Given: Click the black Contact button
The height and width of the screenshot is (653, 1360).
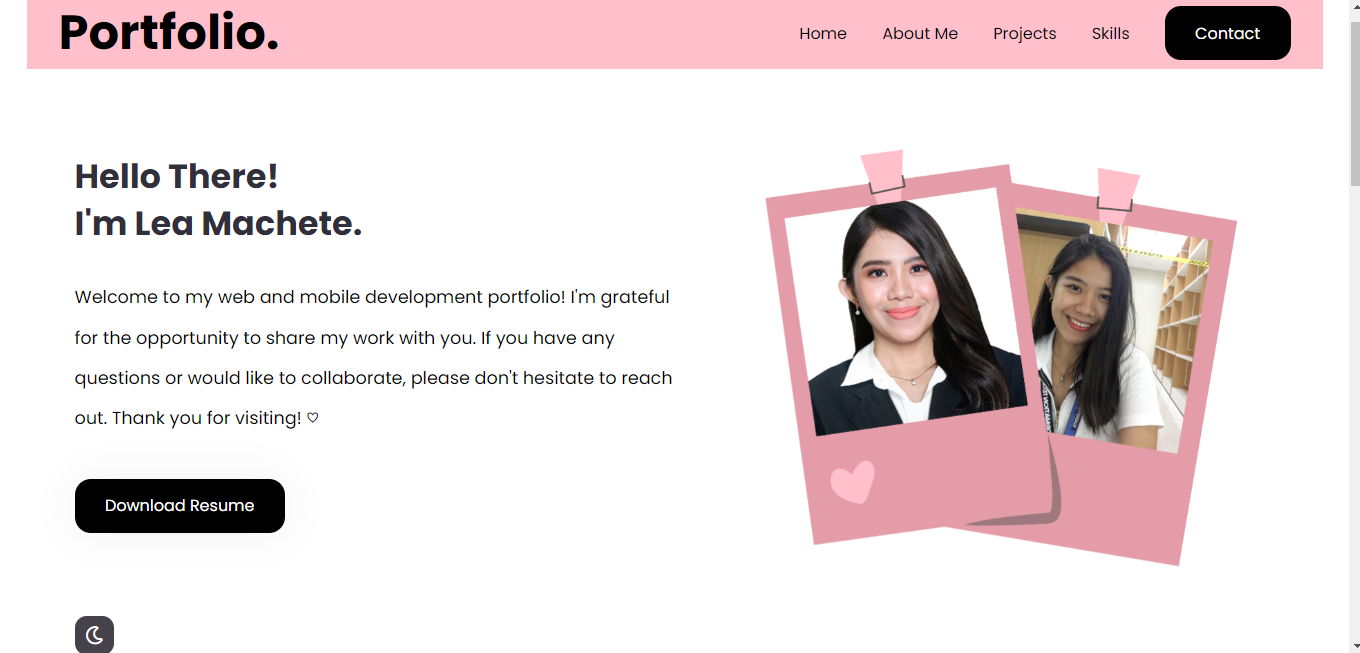Looking at the screenshot, I should coord(1228,33).
